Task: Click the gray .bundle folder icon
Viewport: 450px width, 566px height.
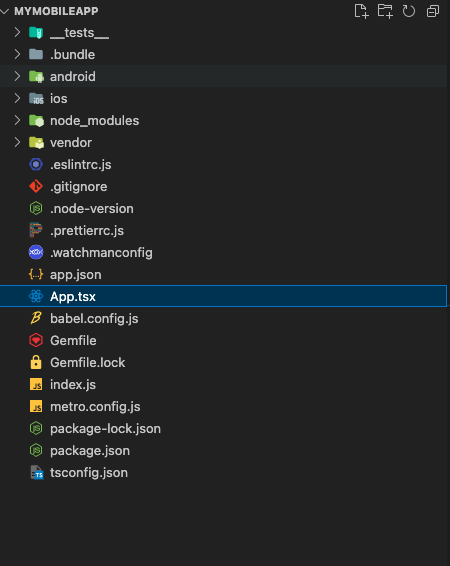Action: tap(36, 55)
